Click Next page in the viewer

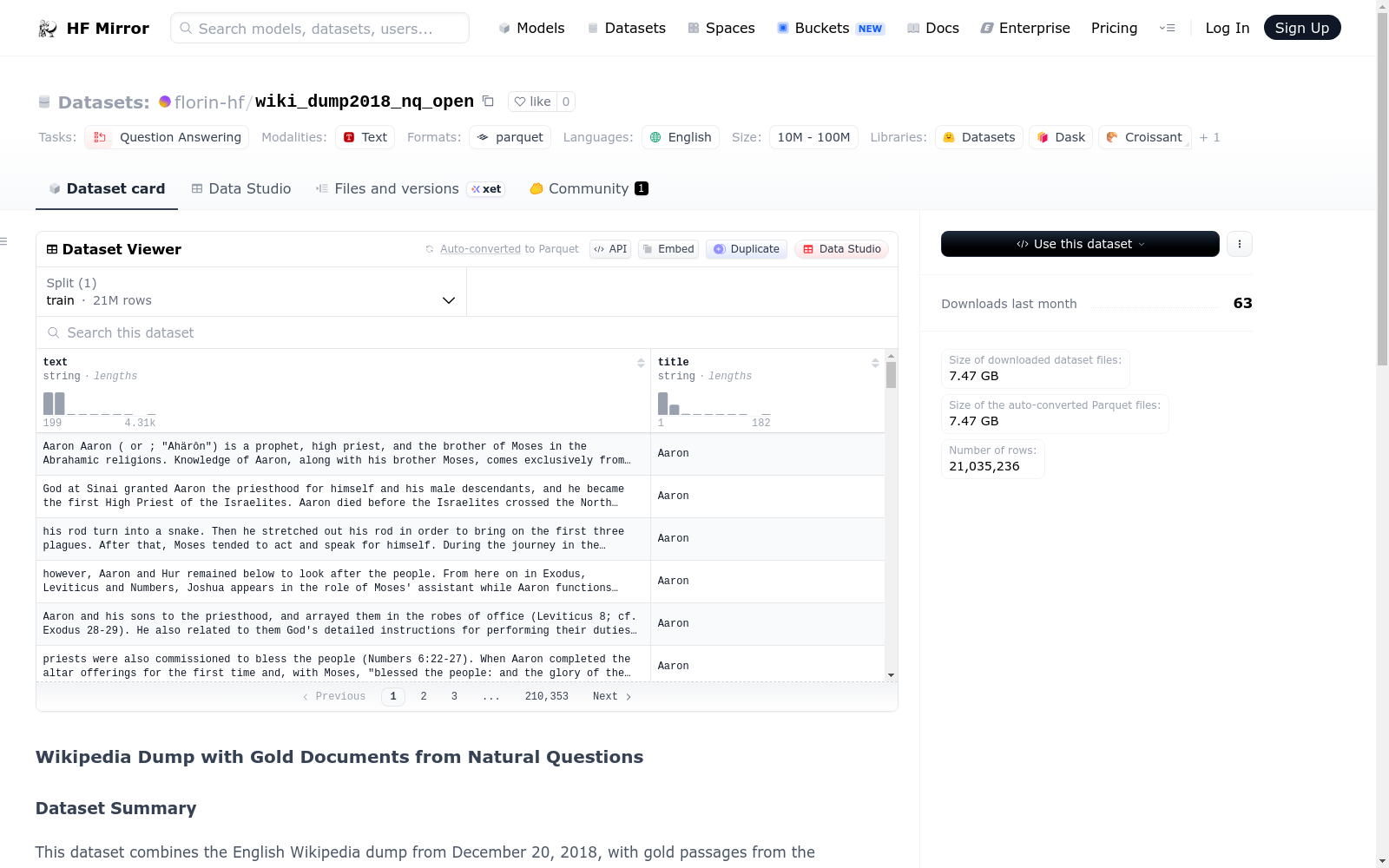pyautogui.click(x=612, y=696)
